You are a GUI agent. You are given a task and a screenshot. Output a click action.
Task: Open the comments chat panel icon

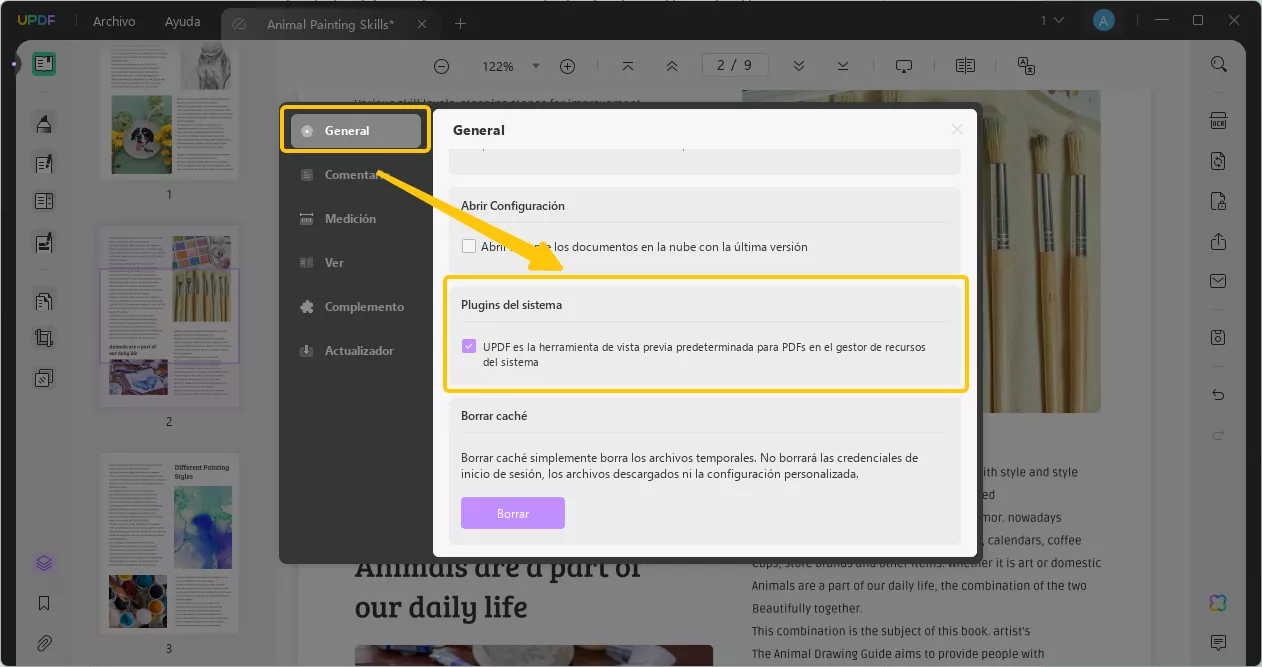1218,642
